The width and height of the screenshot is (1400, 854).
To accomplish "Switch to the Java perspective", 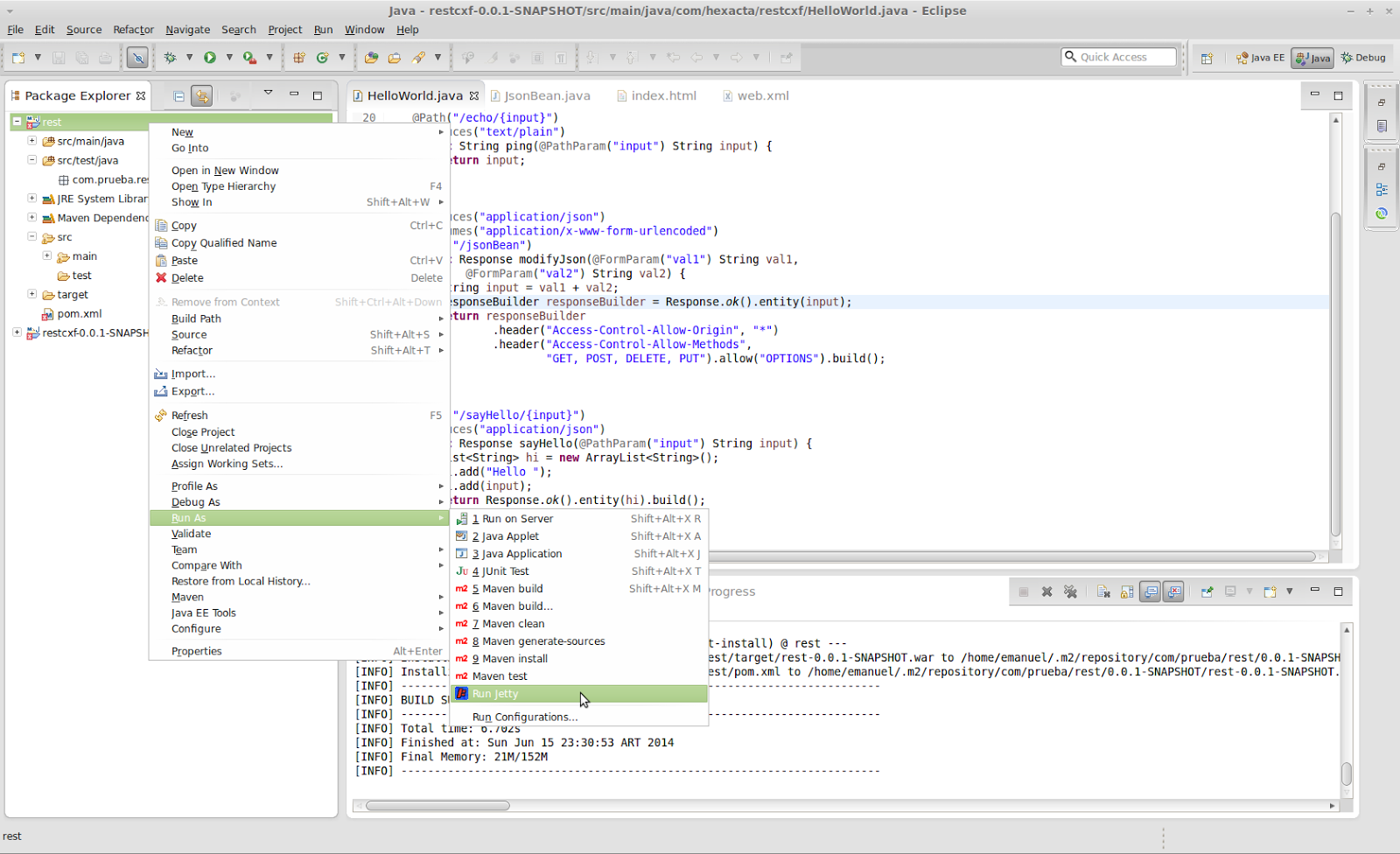I will (x=1312, y=58).
